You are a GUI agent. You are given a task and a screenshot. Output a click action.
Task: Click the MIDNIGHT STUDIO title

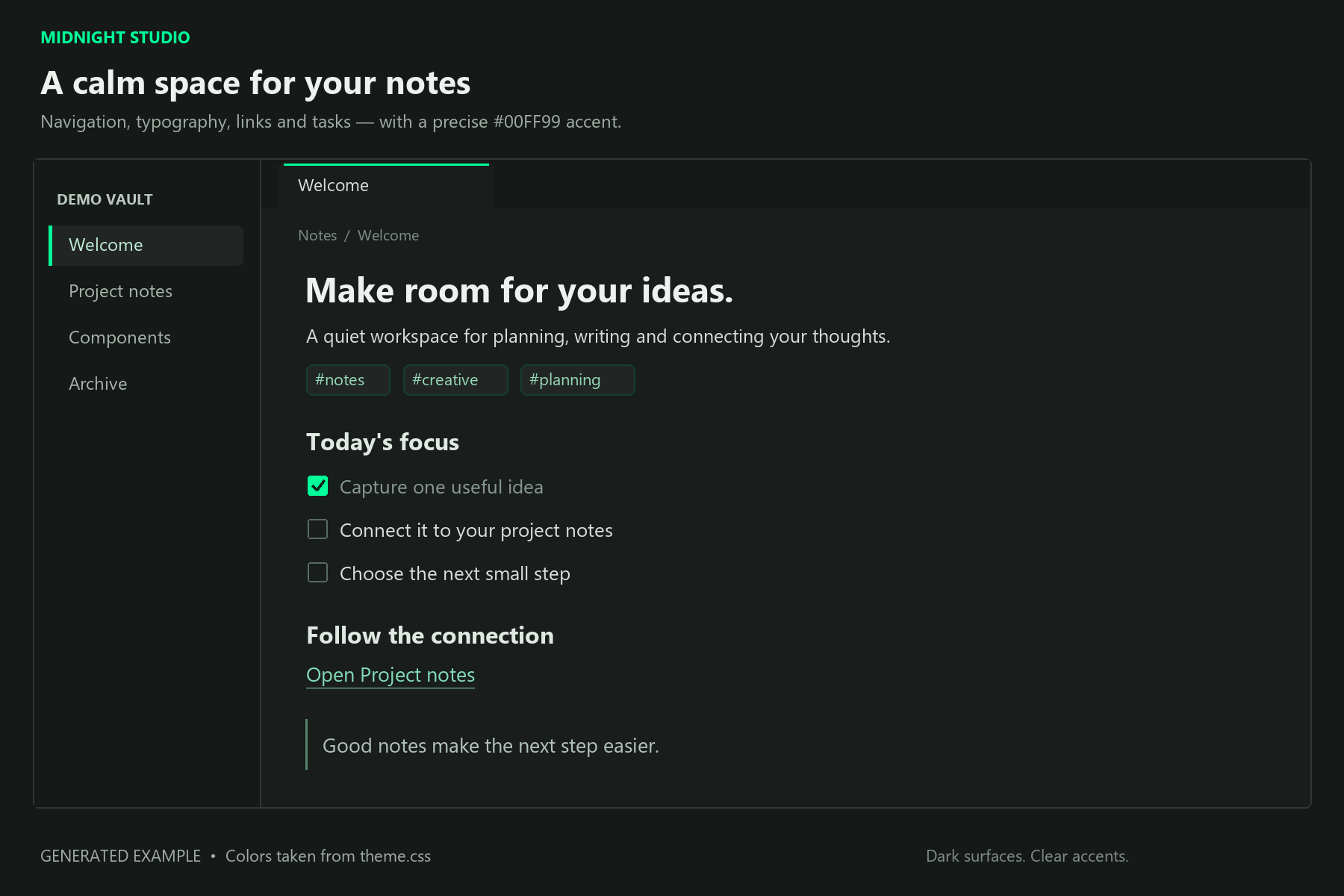[x=115, y=37]
